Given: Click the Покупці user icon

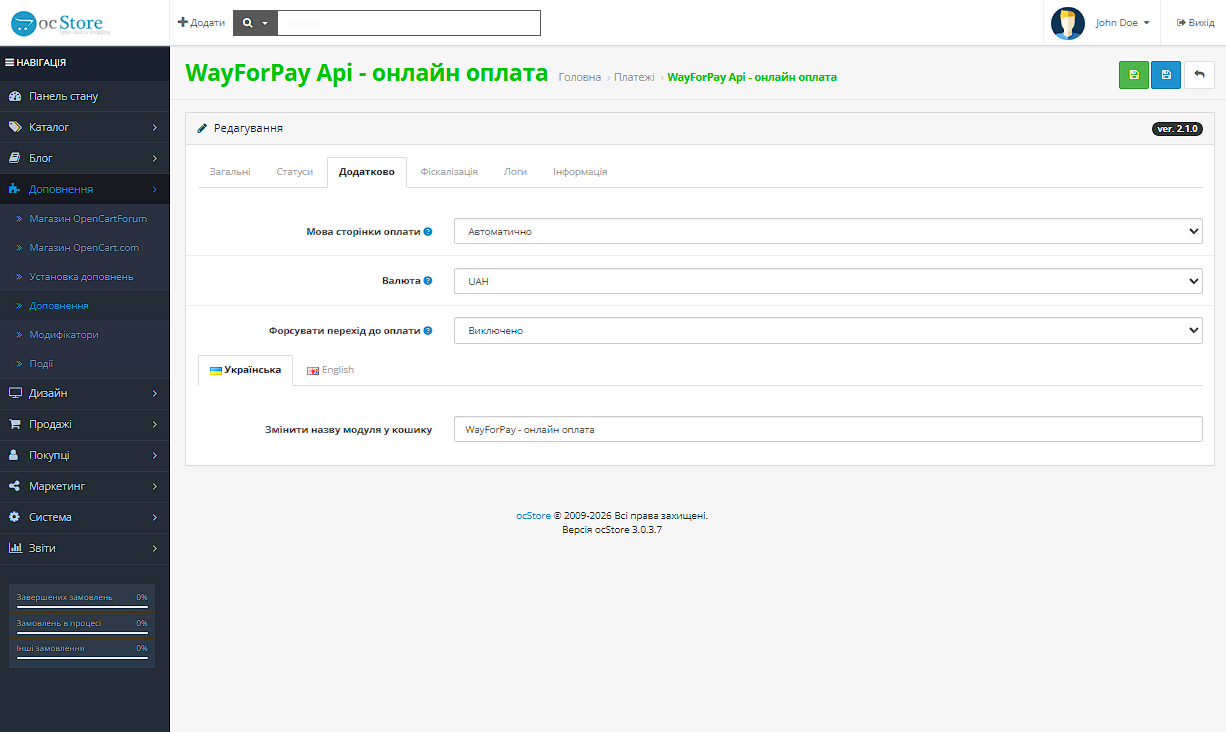Looking at the screenshot, I should click(x=15, y=455).
